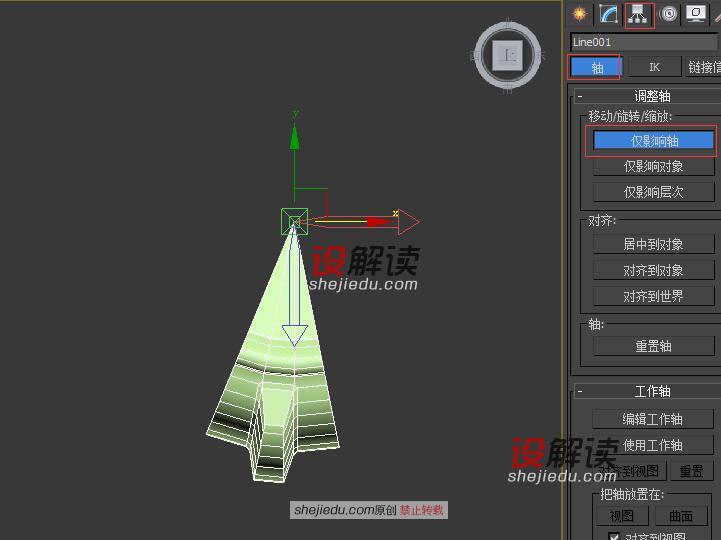Click the green Y-axis gizmo arrow

295,135
